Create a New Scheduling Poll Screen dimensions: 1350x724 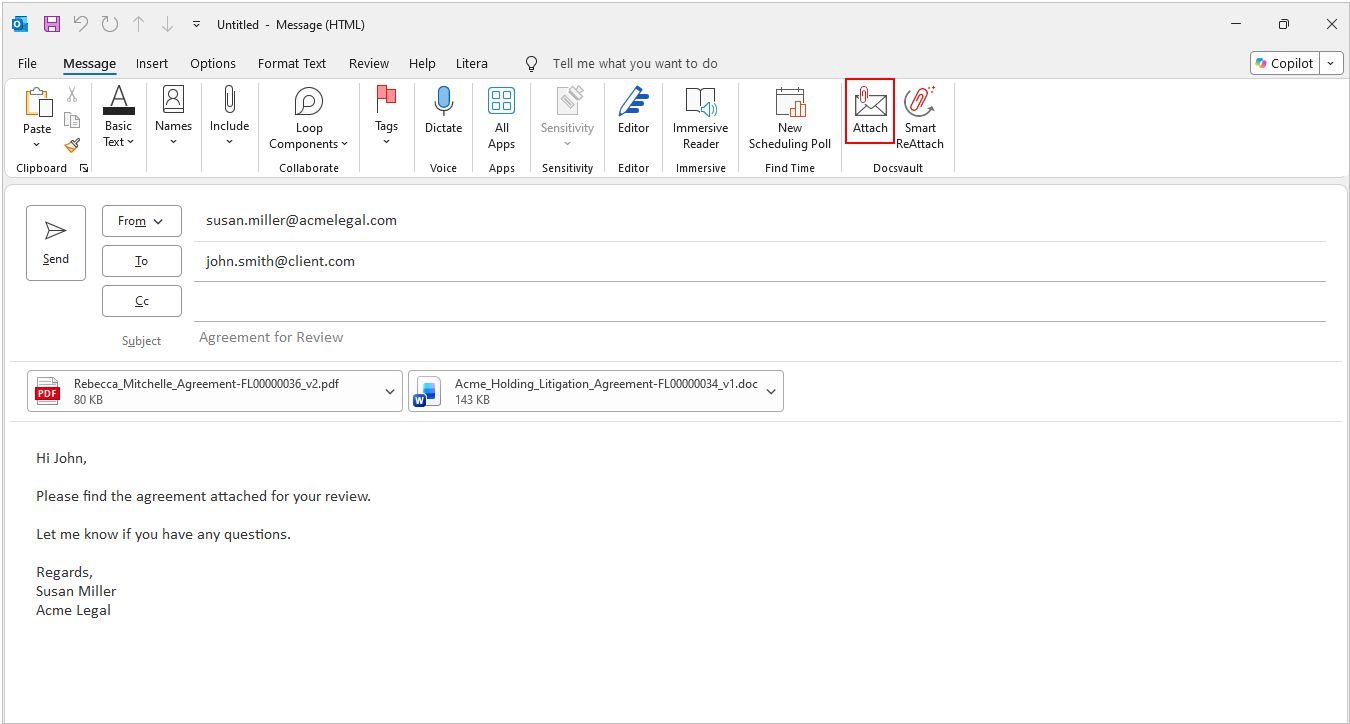pyautogui.click(x=790, y=118)
